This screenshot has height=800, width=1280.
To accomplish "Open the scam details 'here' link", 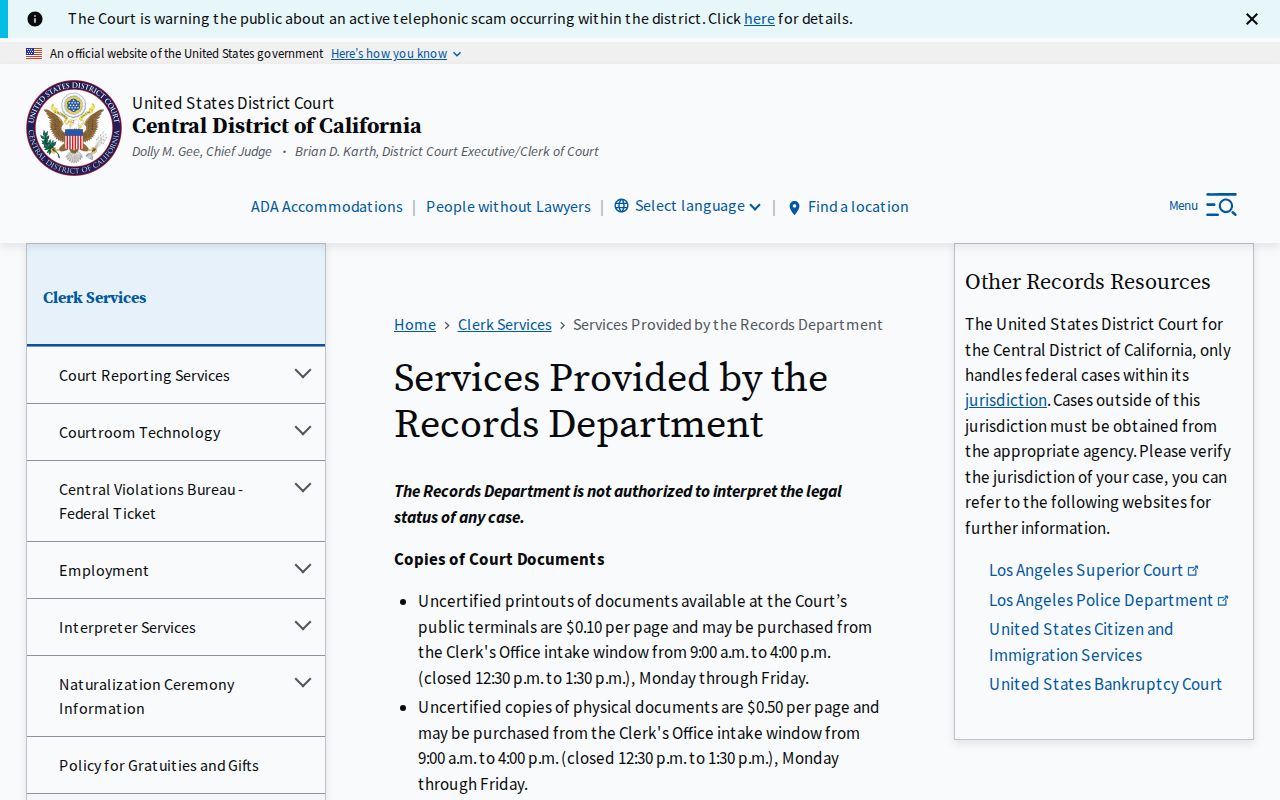I will point(759,19).
